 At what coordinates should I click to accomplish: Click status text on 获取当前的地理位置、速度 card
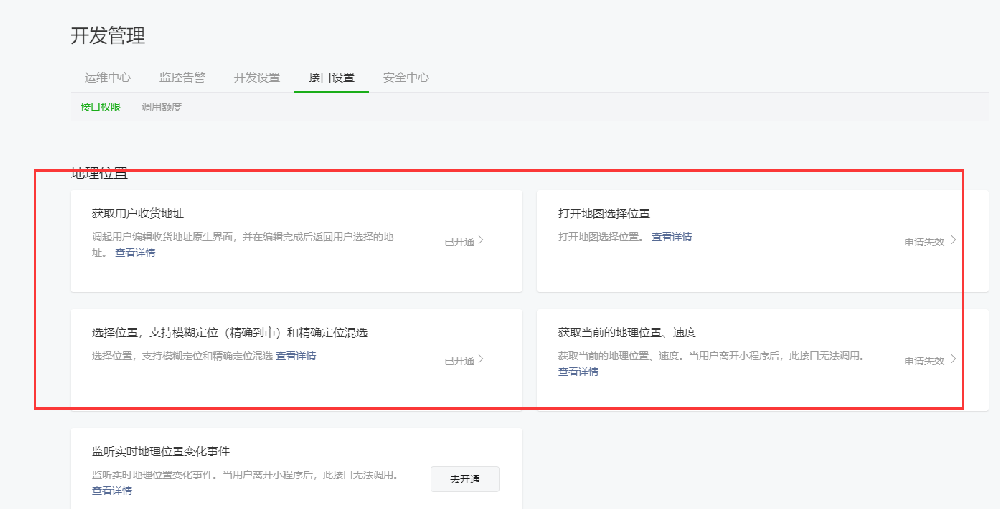click(x=924, y=361)
